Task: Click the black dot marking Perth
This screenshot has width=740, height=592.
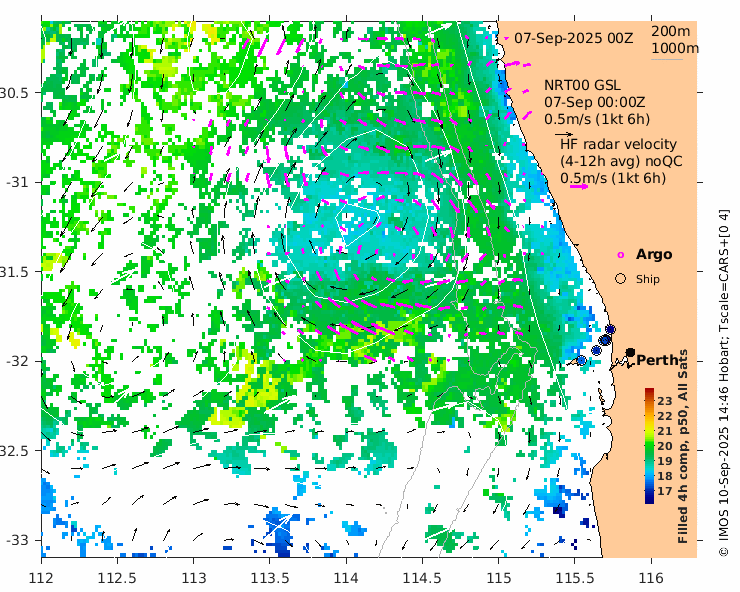Action: [630, 352]
